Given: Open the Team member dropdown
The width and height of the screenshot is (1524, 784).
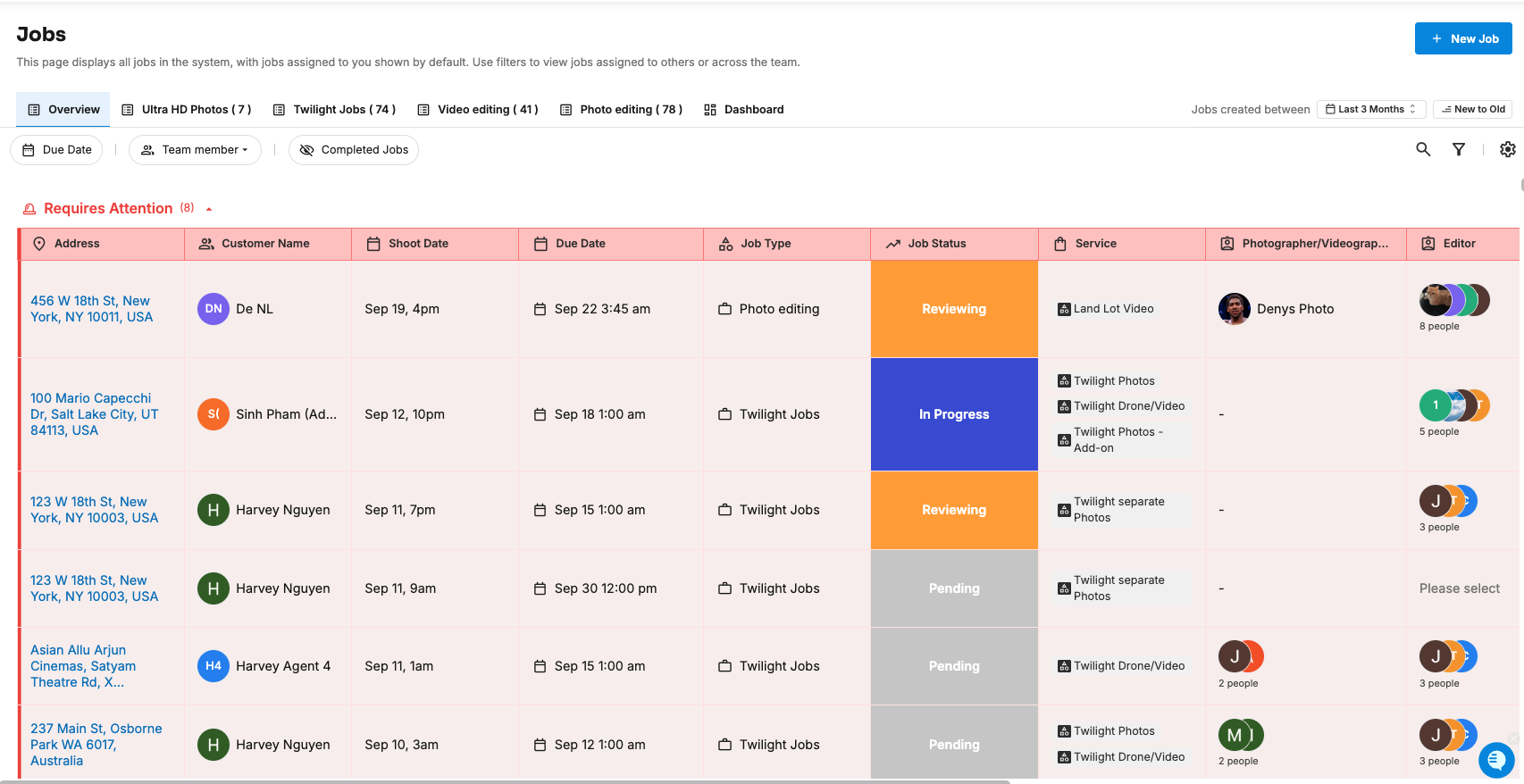Looking at the screenshot, I should (196, 150).
